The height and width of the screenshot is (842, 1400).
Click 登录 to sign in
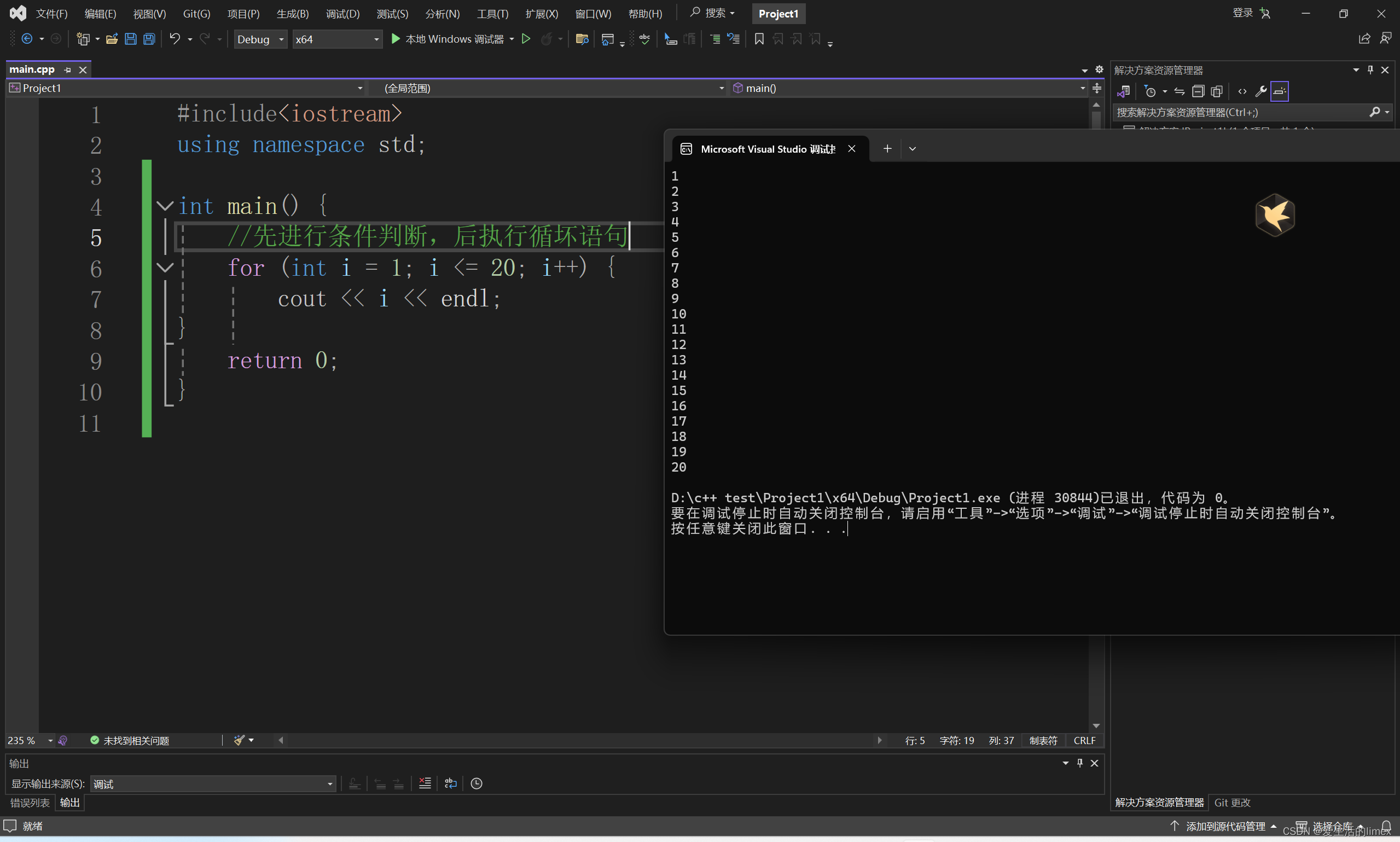(1242, 13)
